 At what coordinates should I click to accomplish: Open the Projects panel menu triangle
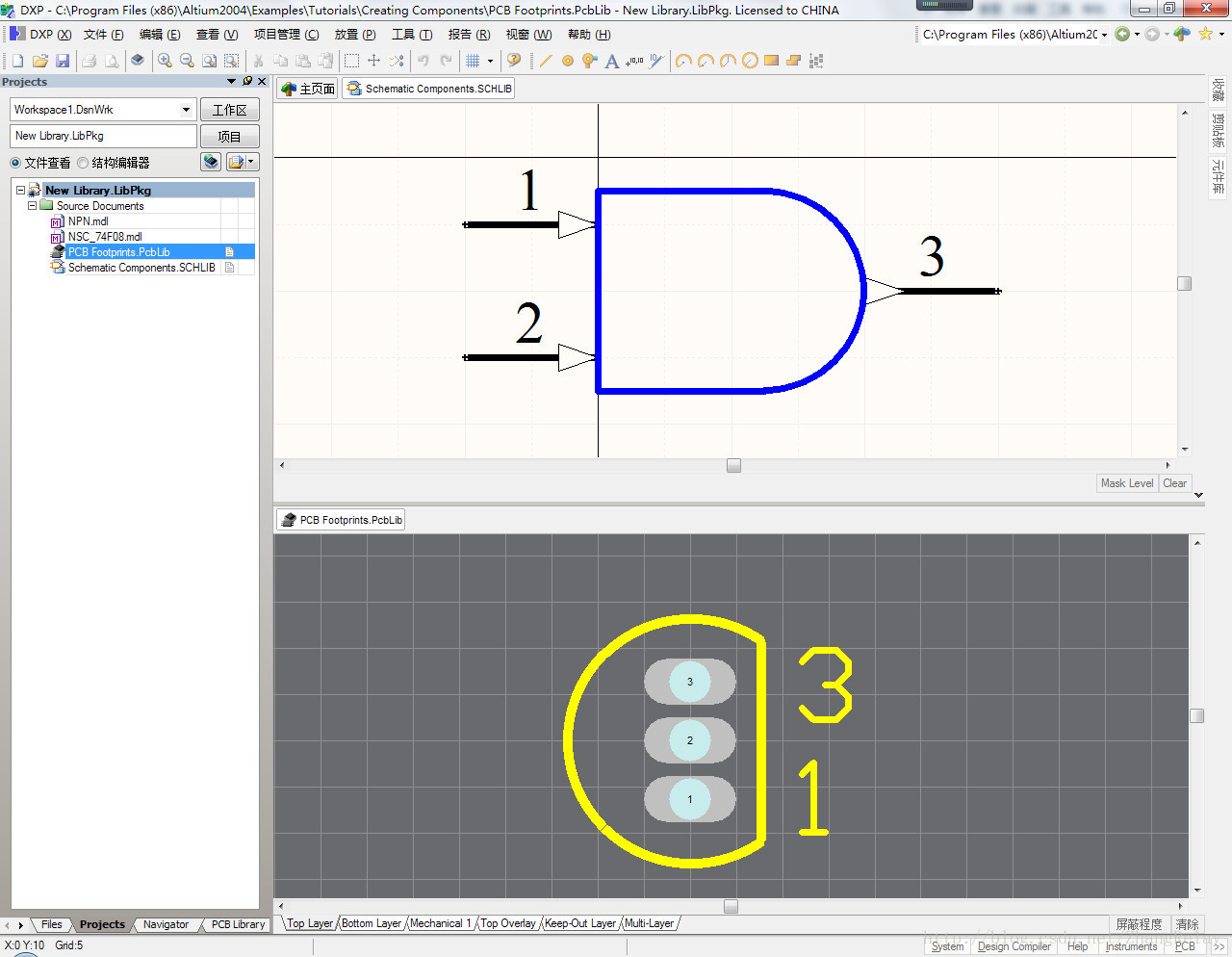(231, 82)
